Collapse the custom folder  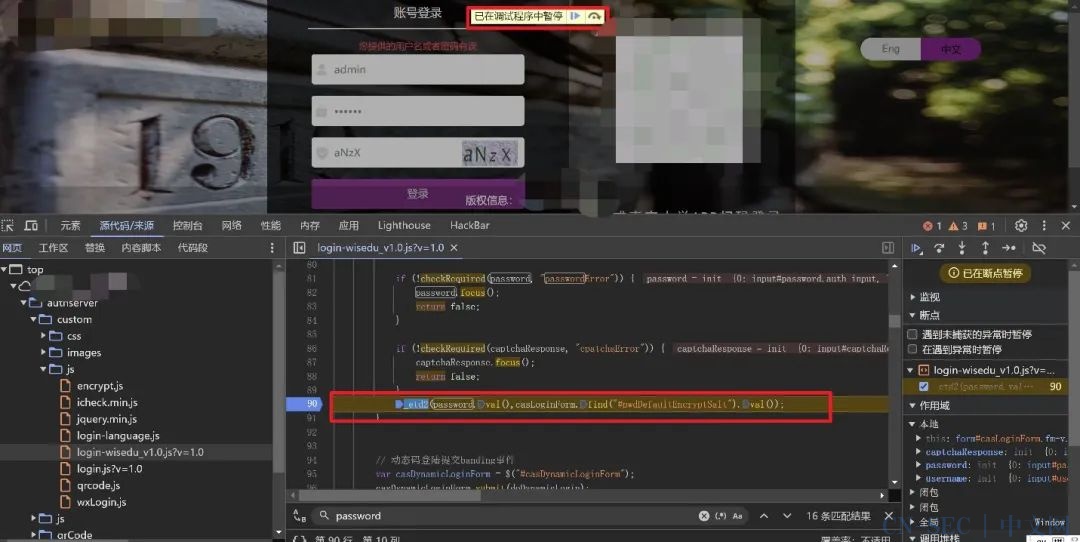(33, 319)
